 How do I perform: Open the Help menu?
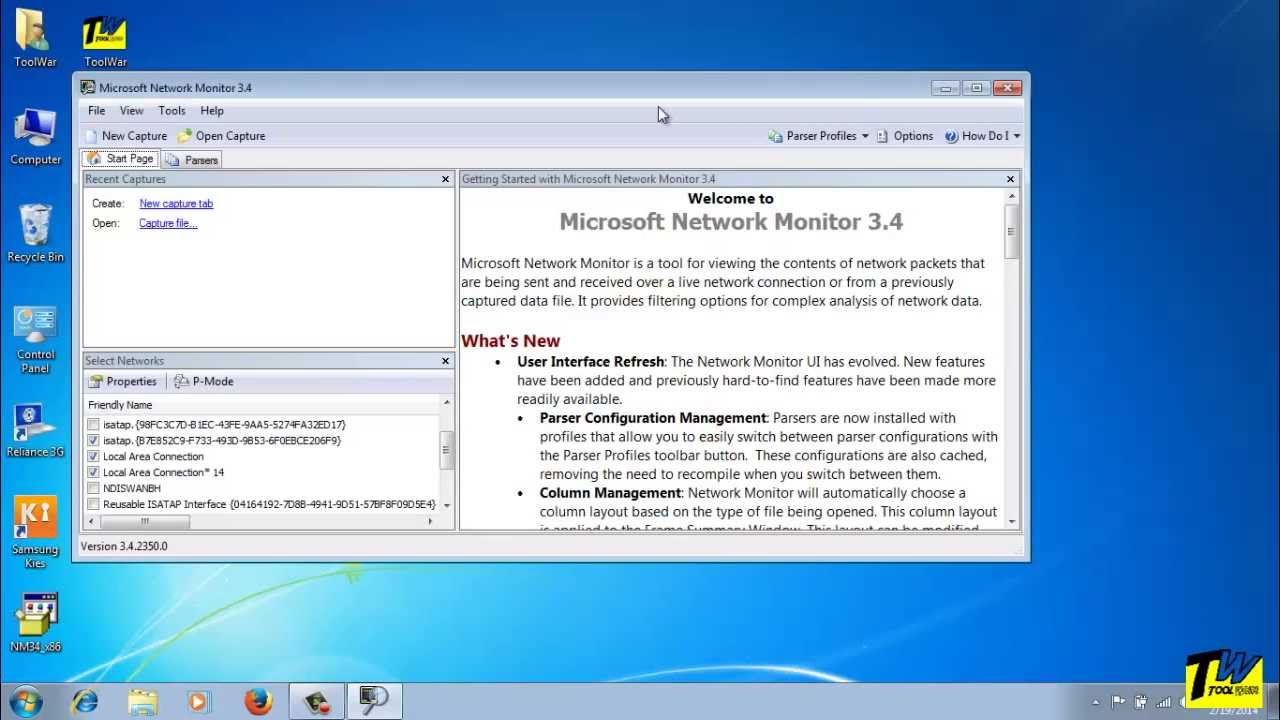(x=212, y=111)
